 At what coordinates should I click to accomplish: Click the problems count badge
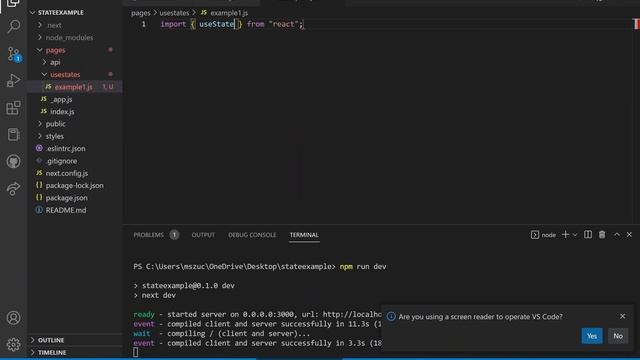tap(174, 235)
